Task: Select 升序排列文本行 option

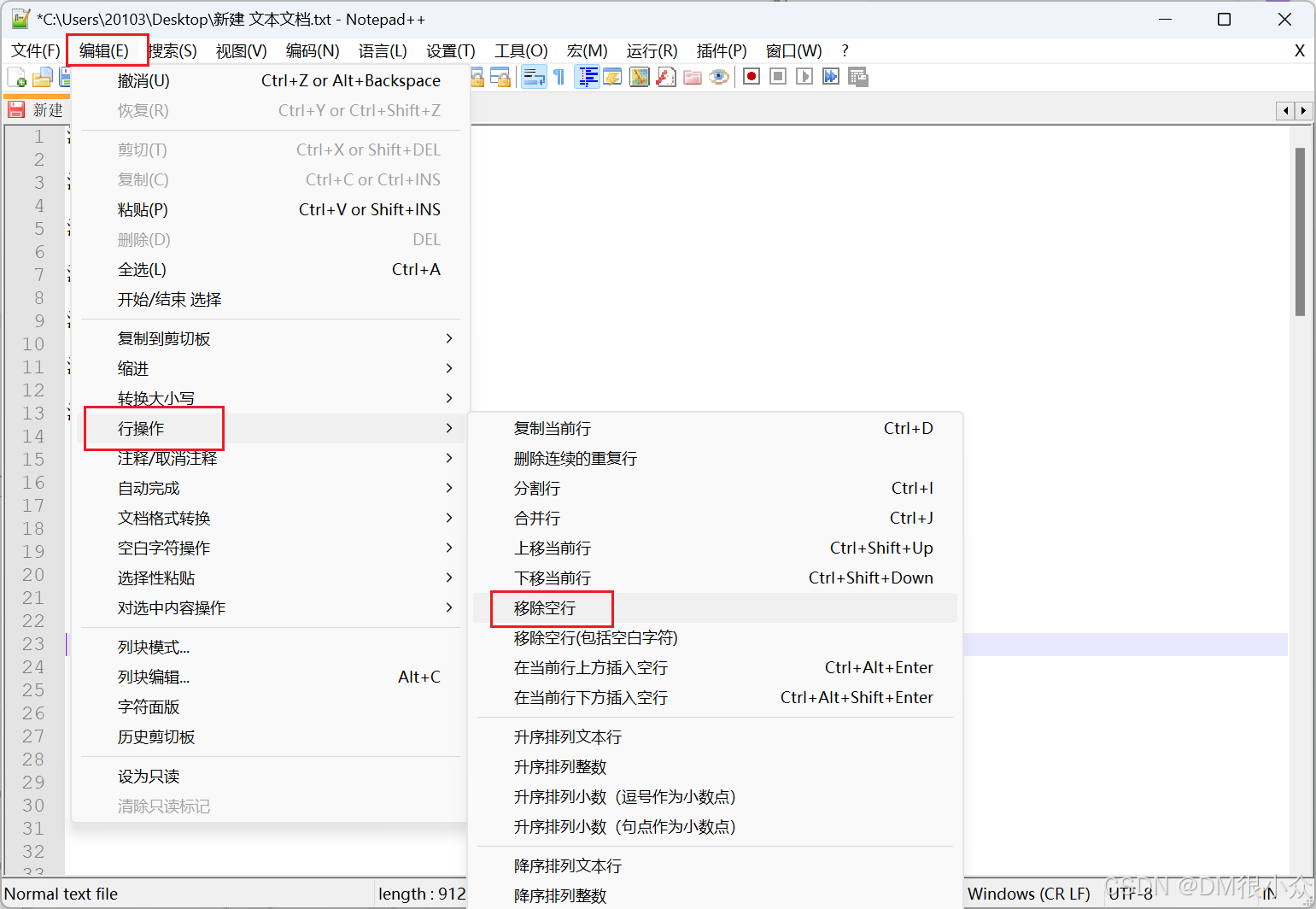Action: tap(715, 736)
